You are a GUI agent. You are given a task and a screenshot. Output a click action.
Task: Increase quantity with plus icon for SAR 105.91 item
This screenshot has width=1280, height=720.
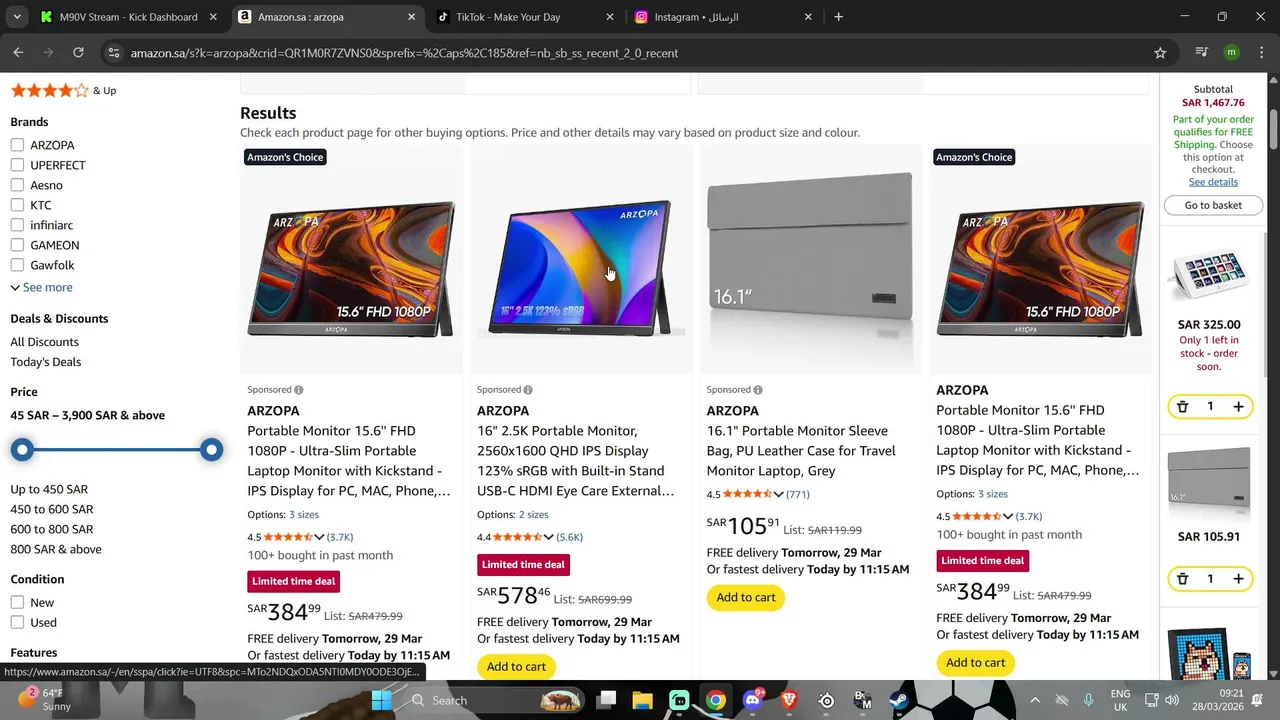1238,579
